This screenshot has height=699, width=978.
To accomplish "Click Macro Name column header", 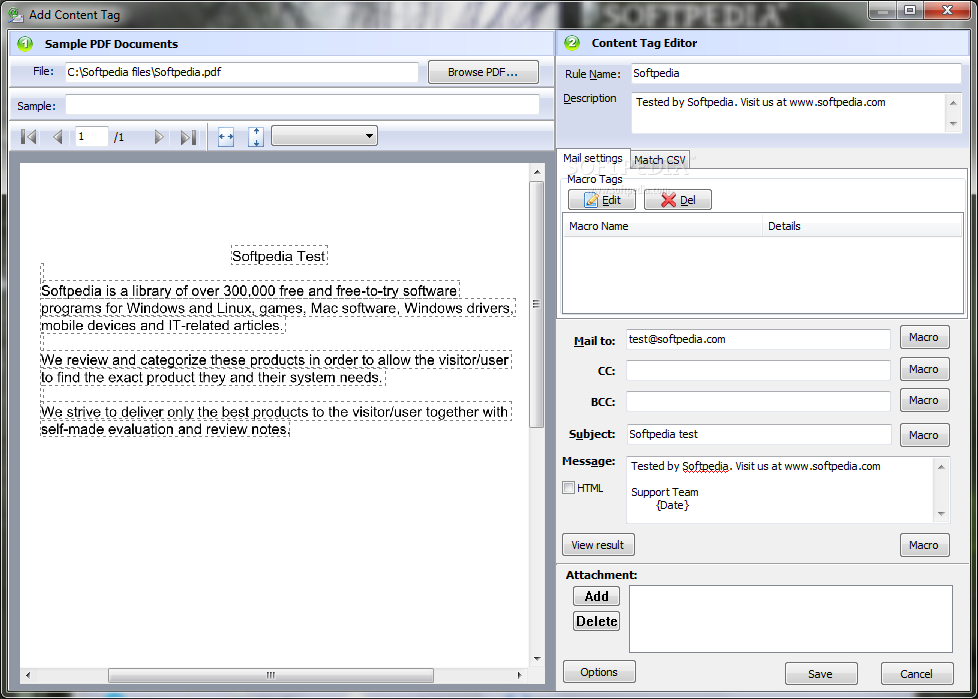I will (662, 226).
